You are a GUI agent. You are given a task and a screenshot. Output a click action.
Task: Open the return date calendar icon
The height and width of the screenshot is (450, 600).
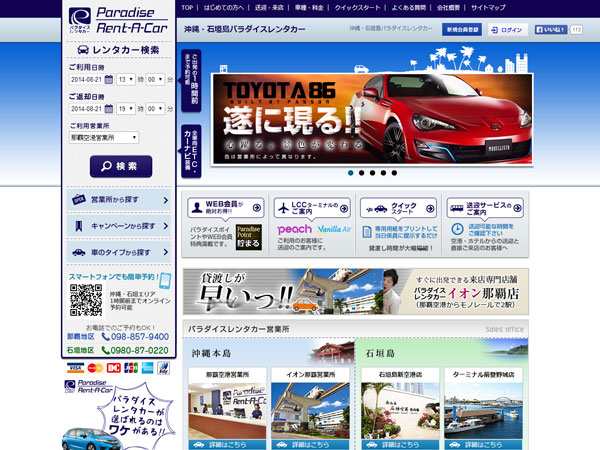pyautogui.click(x=109, y=108)
